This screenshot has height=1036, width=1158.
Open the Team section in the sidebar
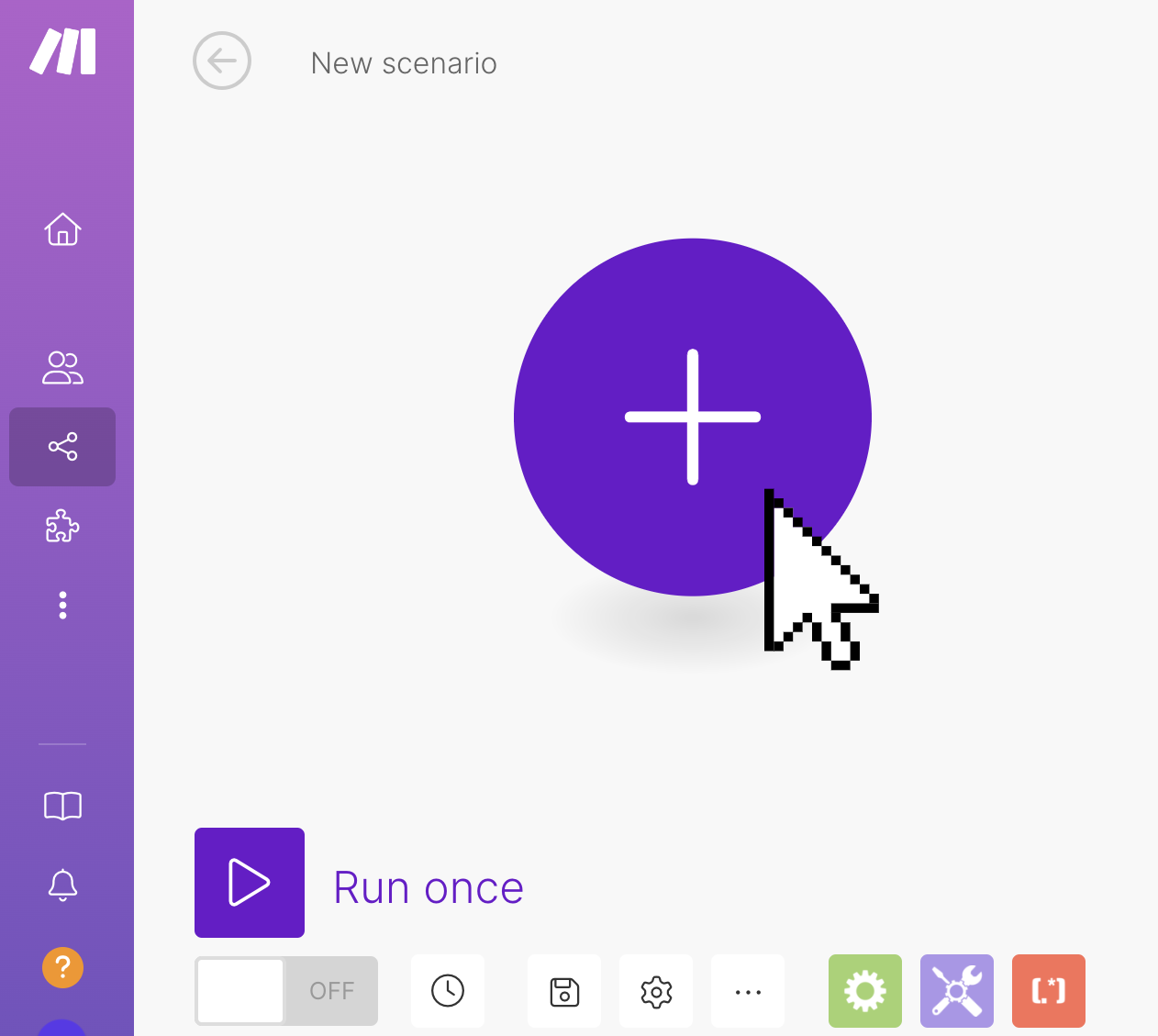point(62,368)
